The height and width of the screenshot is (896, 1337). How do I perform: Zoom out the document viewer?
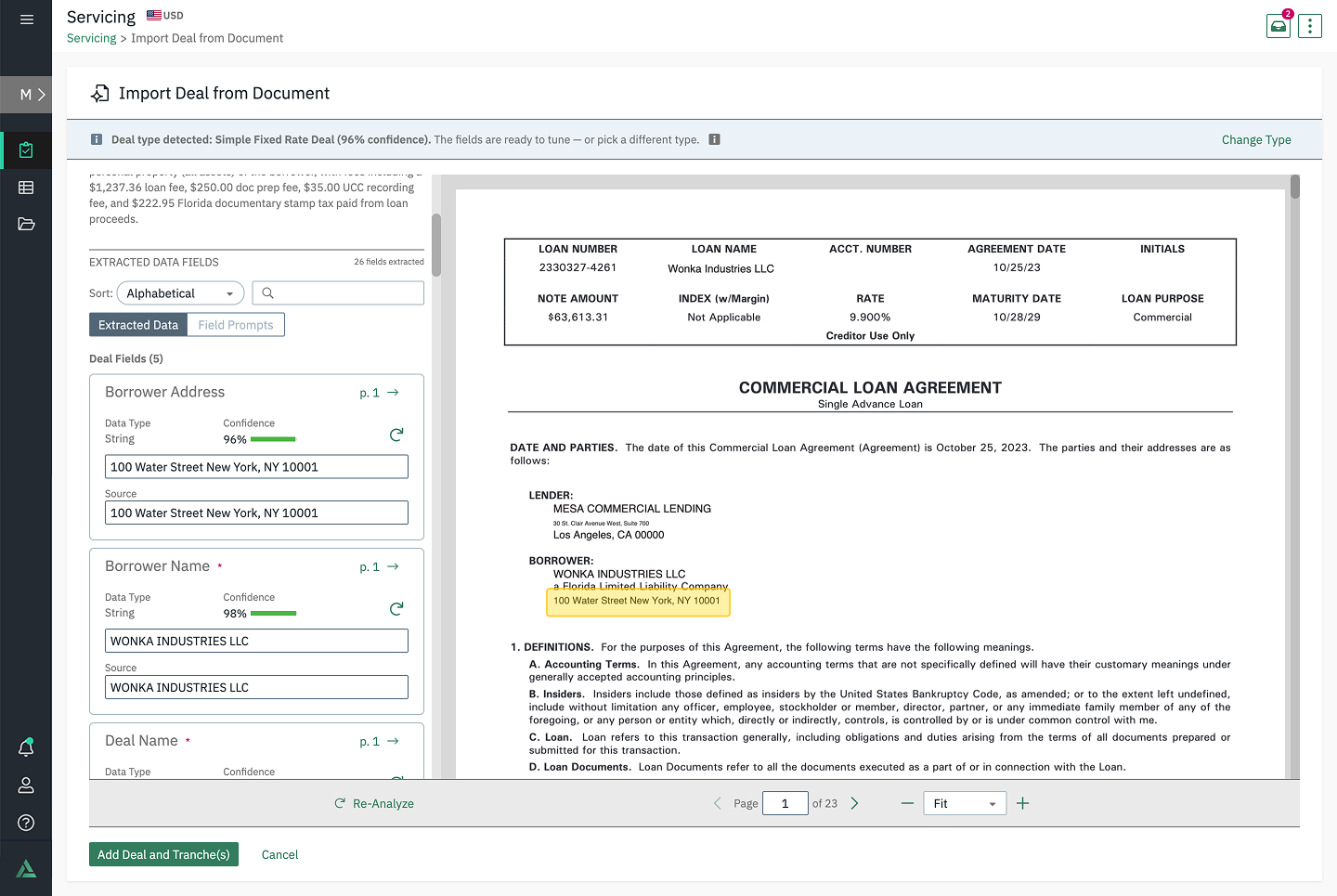point(907,803)
